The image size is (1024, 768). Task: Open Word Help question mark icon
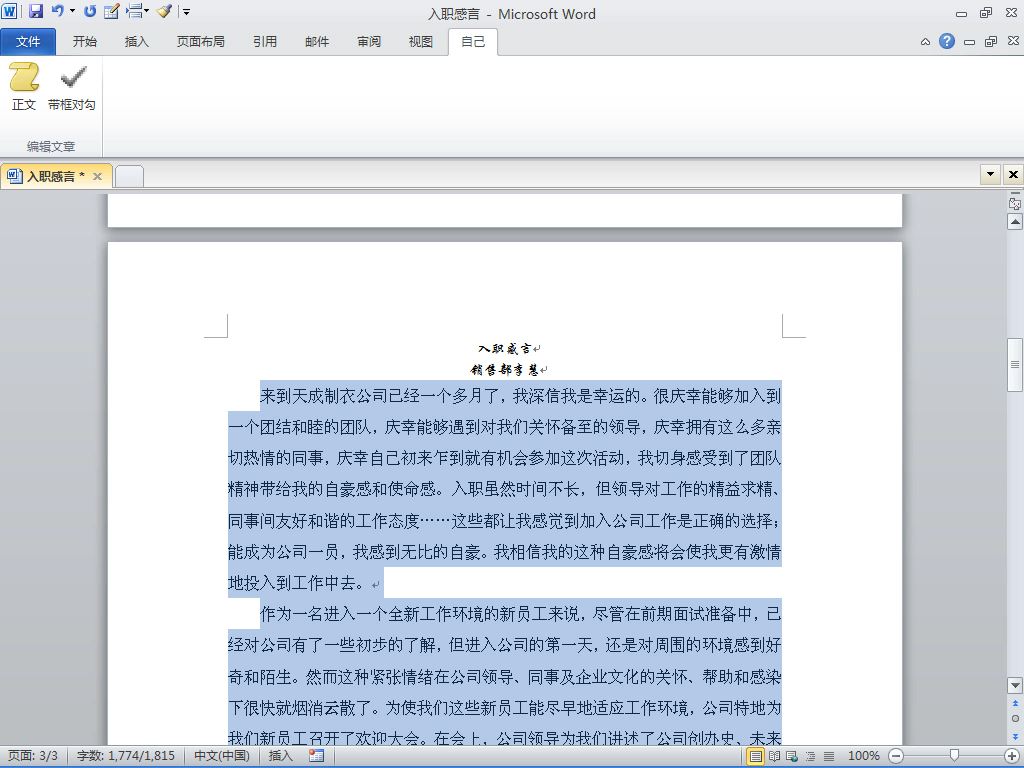point(947,41)
